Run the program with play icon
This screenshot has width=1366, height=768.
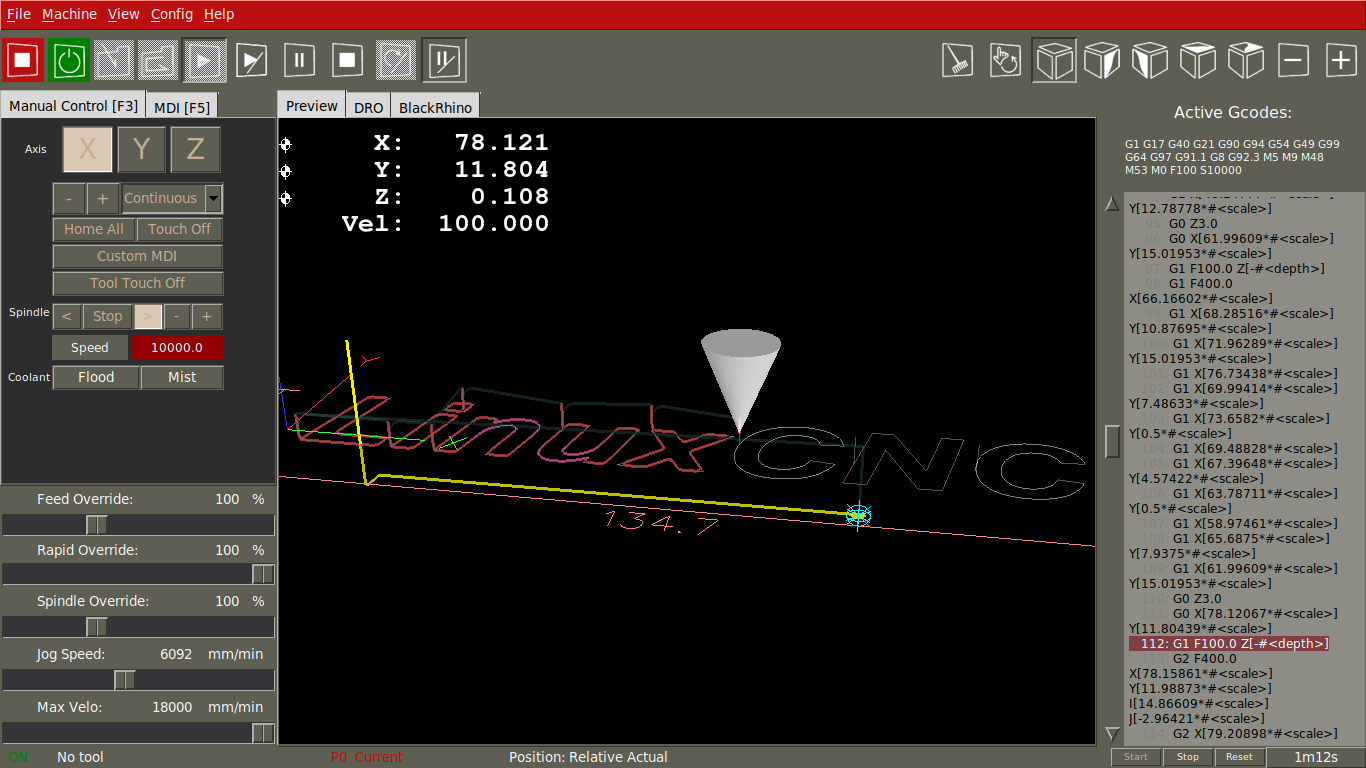tap(204, 61)
